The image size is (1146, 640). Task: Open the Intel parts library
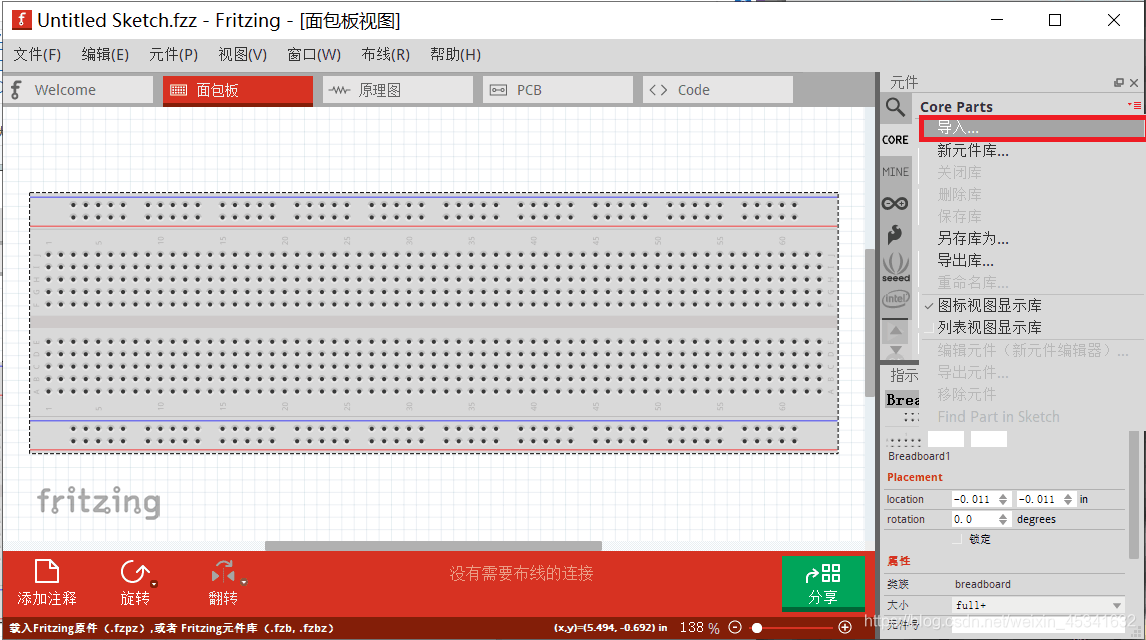(x=895, y=299)
